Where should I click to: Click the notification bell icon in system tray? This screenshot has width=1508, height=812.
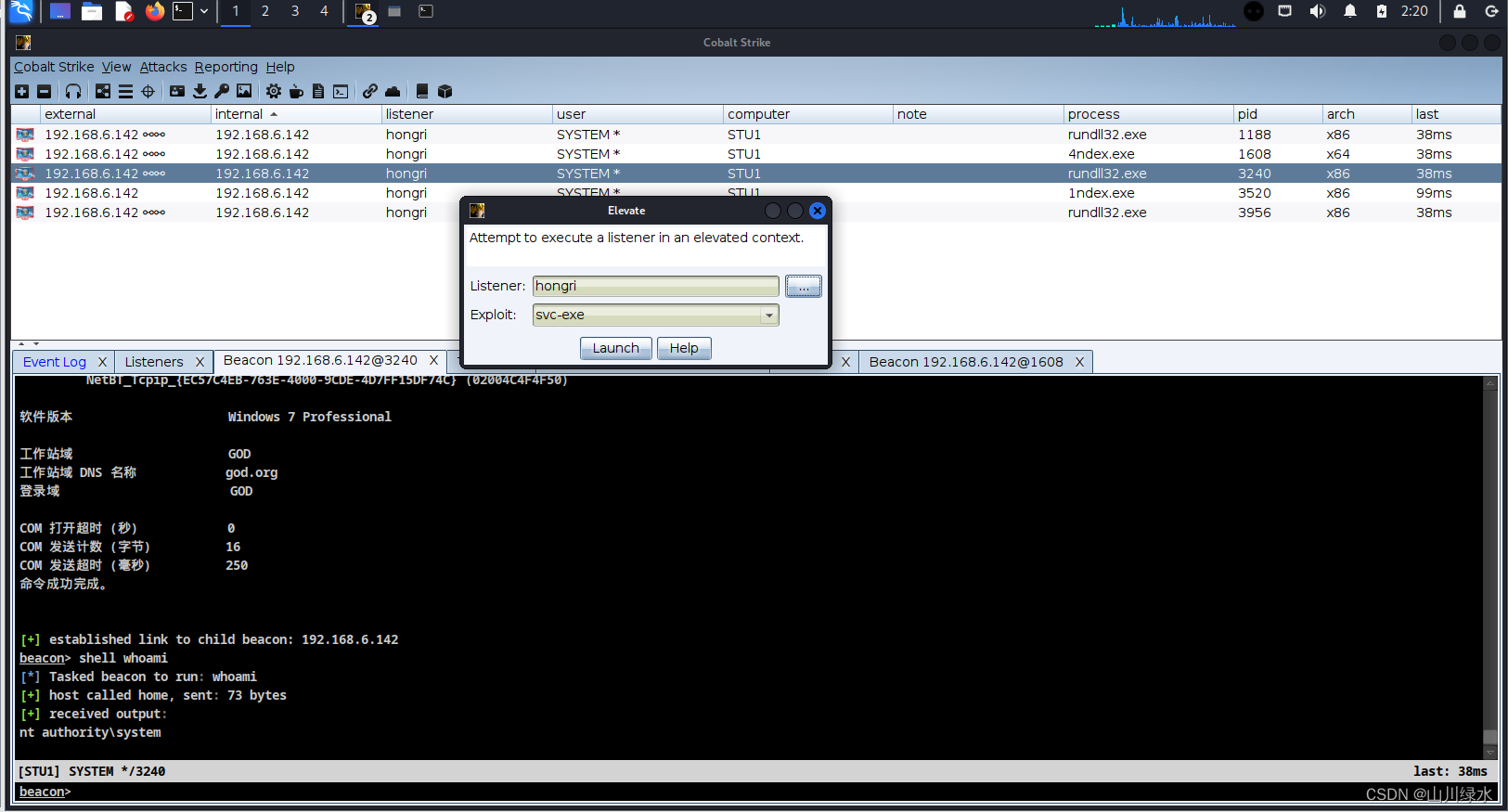1350,11
